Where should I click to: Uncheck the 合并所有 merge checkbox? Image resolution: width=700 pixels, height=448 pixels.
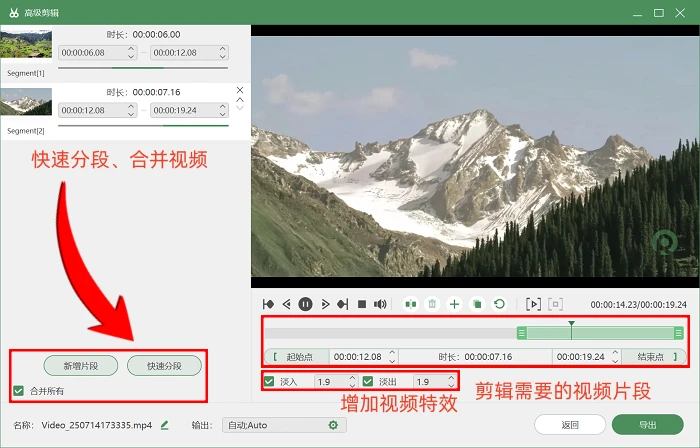[x=18, y=391]
